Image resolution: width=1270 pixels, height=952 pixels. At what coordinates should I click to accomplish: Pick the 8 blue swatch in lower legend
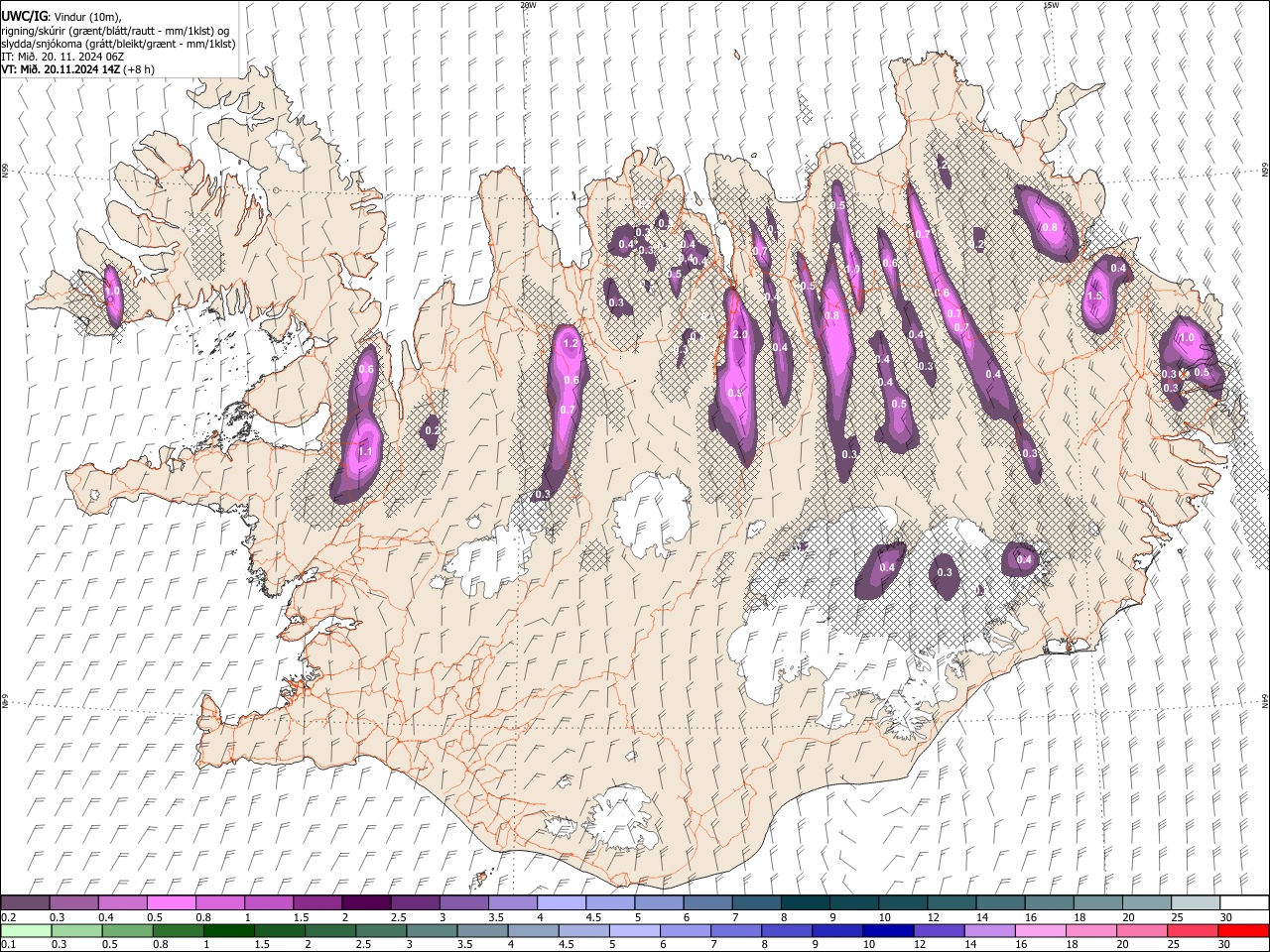[x=786, y=930]
